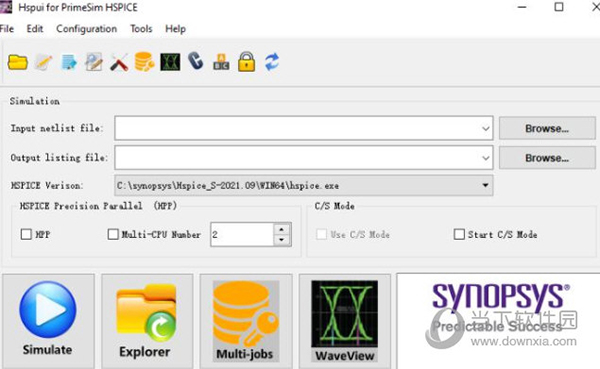Image resolution: width=600 pixels, height=369 pixels.
Task: Click the ABC blocks toolbar icon
Action: pos(221,62)
